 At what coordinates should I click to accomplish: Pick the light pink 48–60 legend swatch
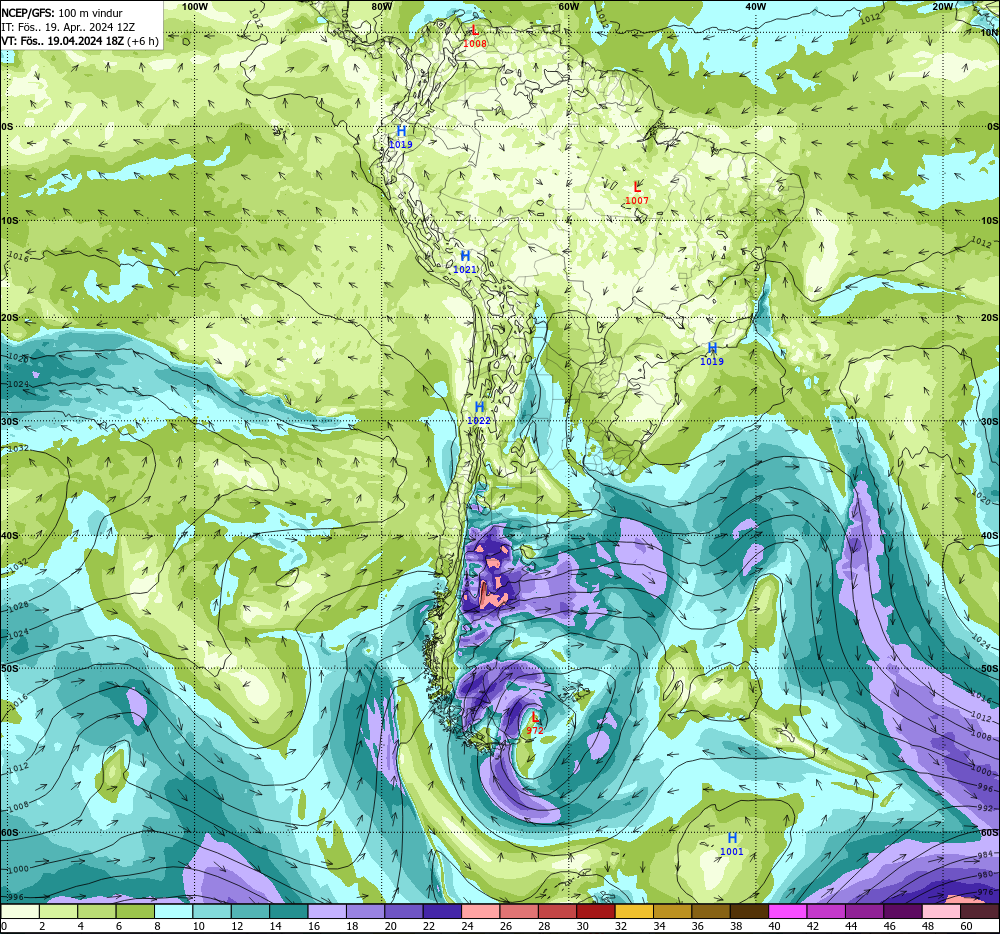pos(941,912)
